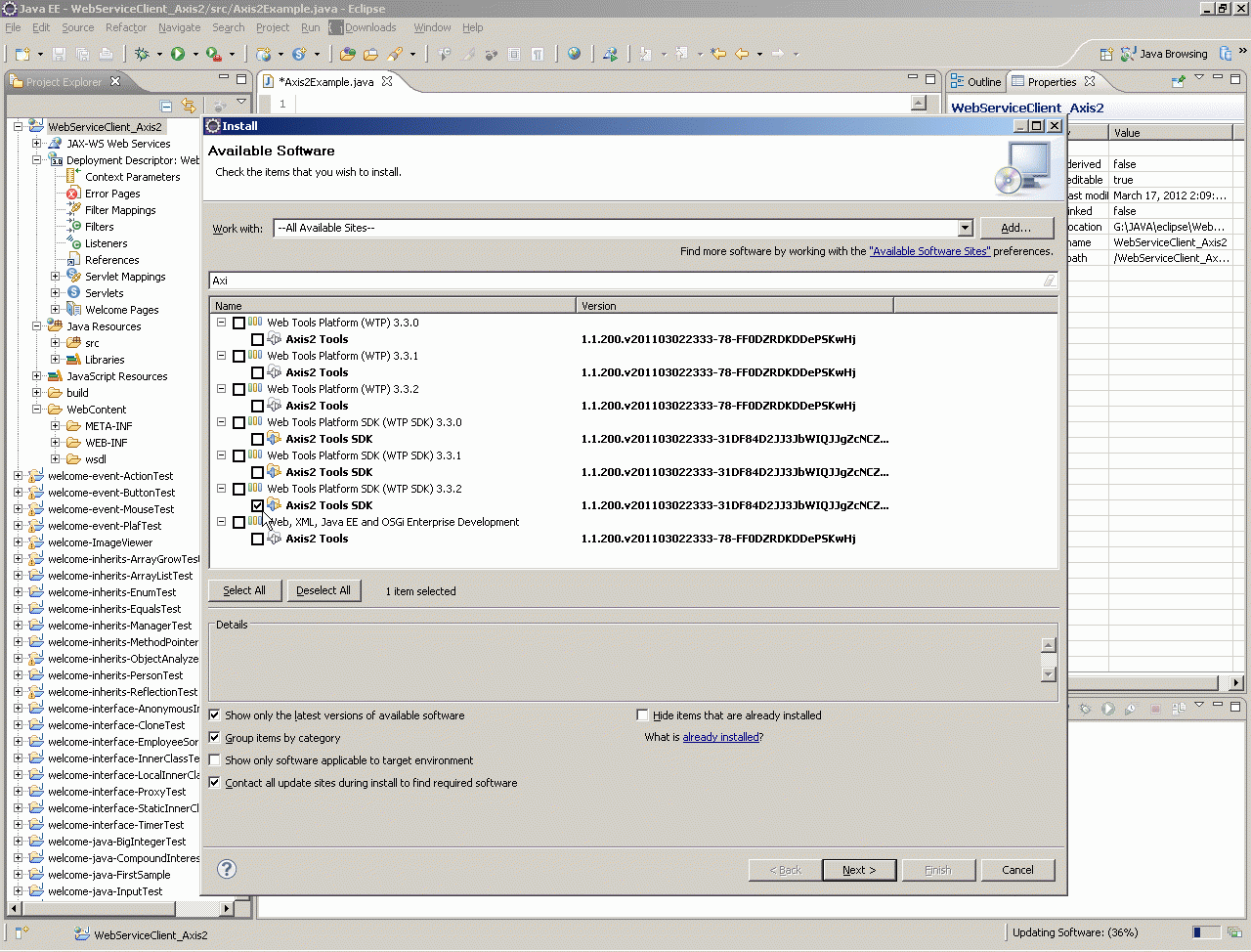Close the Axis2Example.java editor tab

387,81
